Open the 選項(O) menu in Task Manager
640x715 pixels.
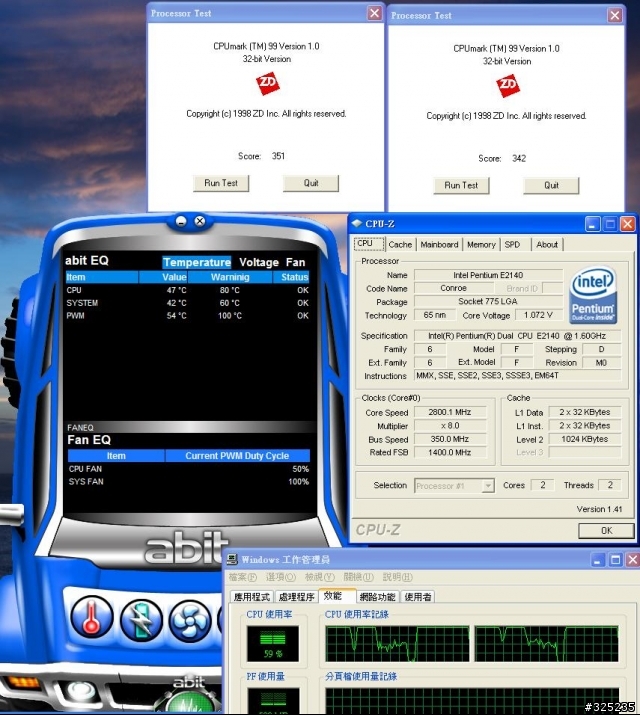[x=281, y=577]
